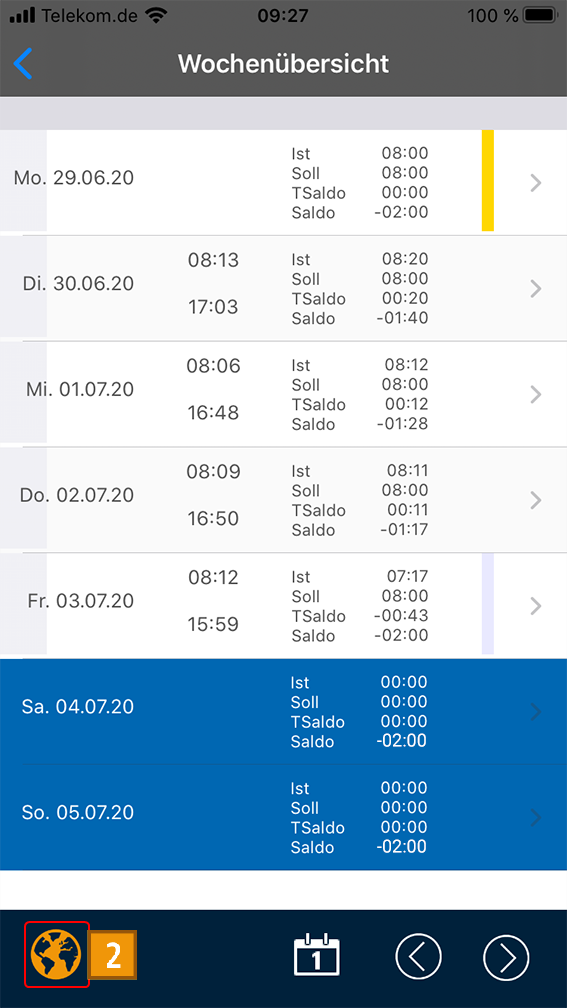Screen dimensions: 567x1008
Task: Expand the Mo. 29.06.20 row chevron
Action: tap(536, 183)
